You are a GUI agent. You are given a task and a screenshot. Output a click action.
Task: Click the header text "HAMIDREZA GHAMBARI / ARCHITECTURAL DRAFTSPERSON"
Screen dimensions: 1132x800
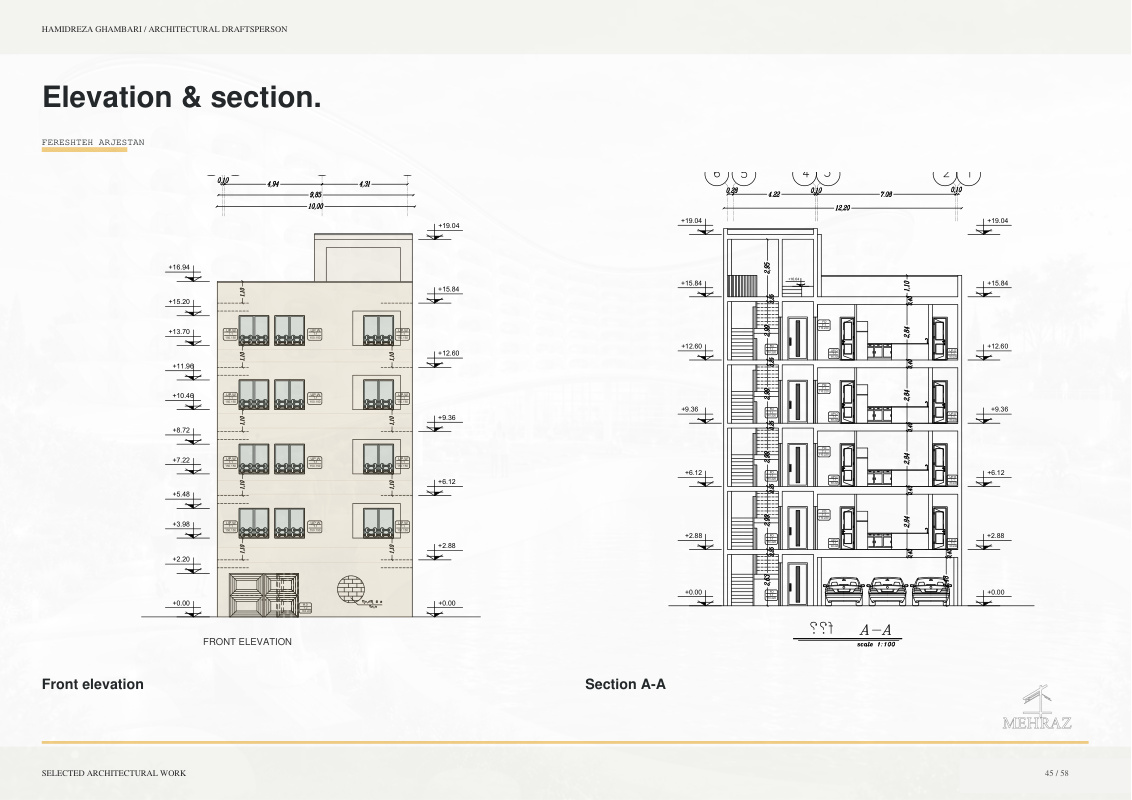[x=165, y=30]
